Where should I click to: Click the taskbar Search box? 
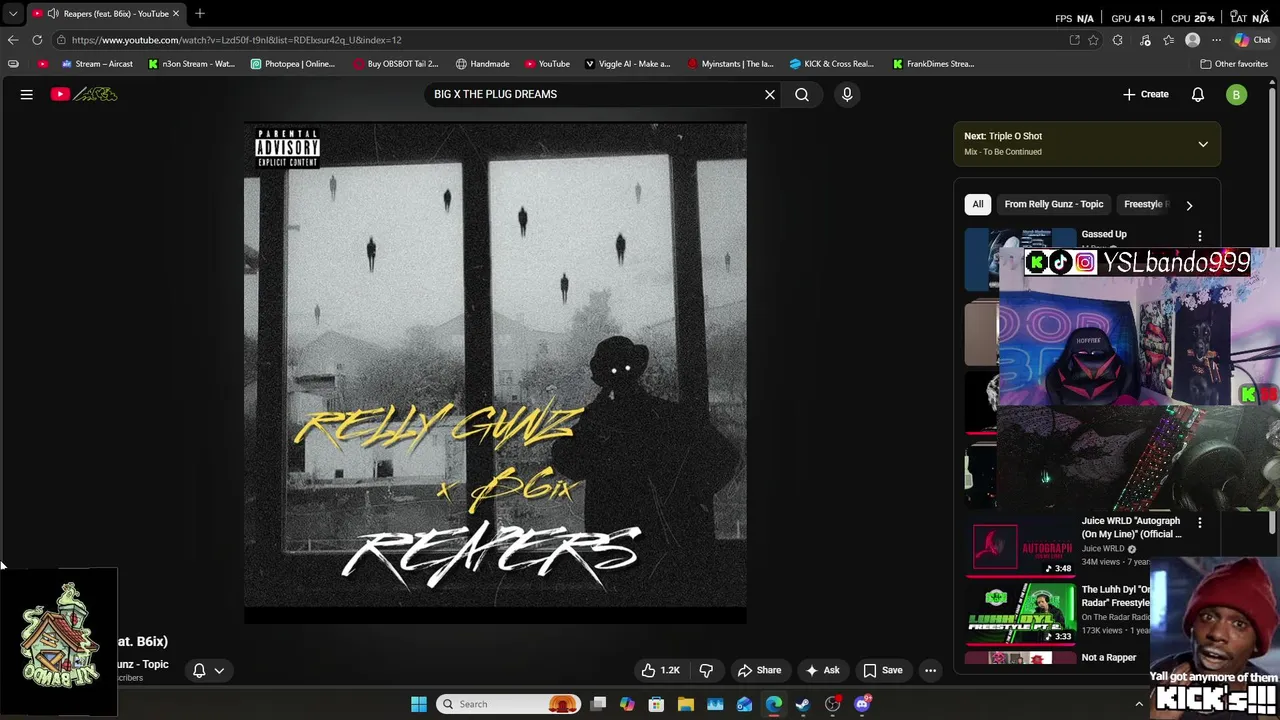tap(510, 704)
